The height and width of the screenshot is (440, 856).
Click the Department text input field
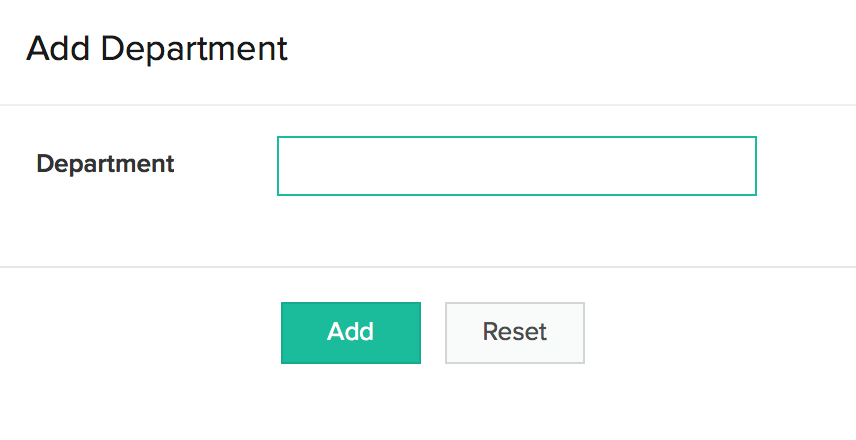[x=516, y=166]
